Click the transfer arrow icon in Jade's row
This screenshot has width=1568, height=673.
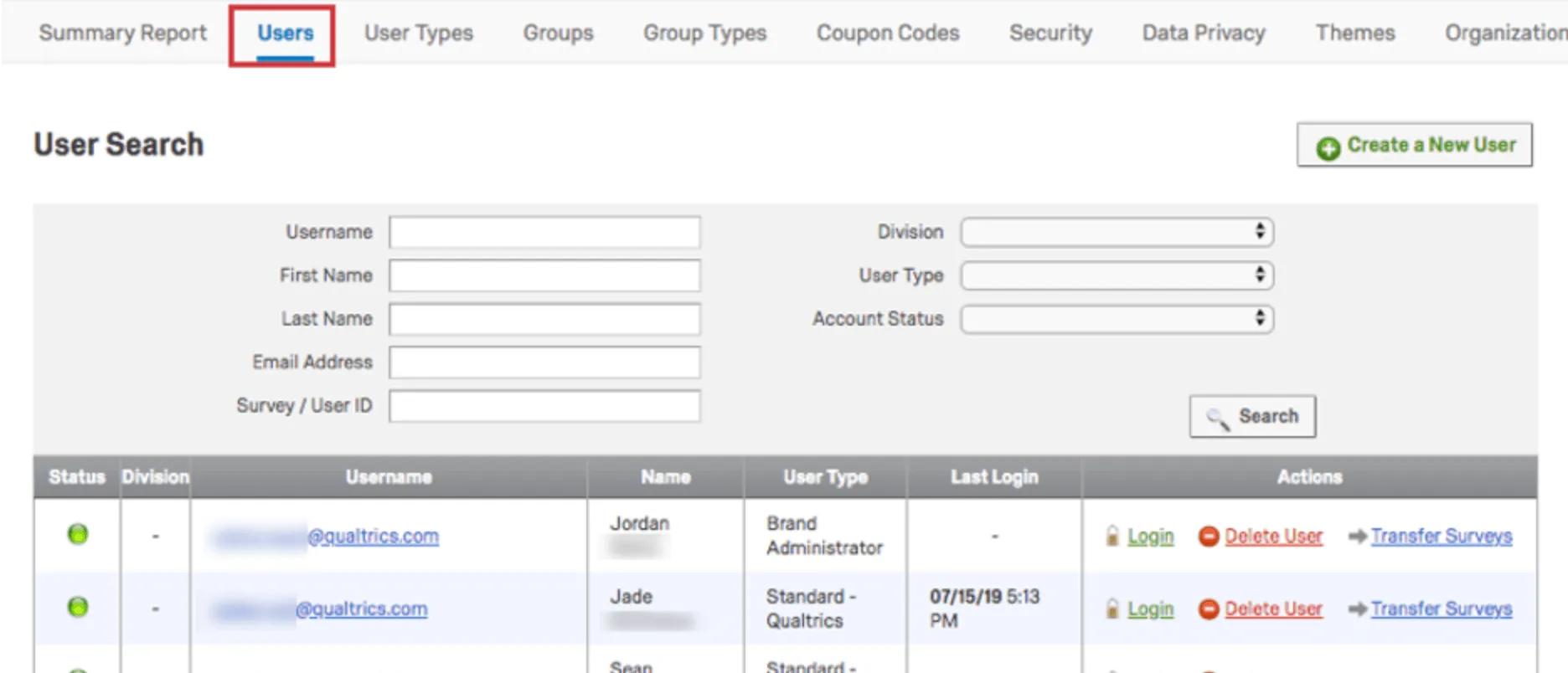point(1357,609)
